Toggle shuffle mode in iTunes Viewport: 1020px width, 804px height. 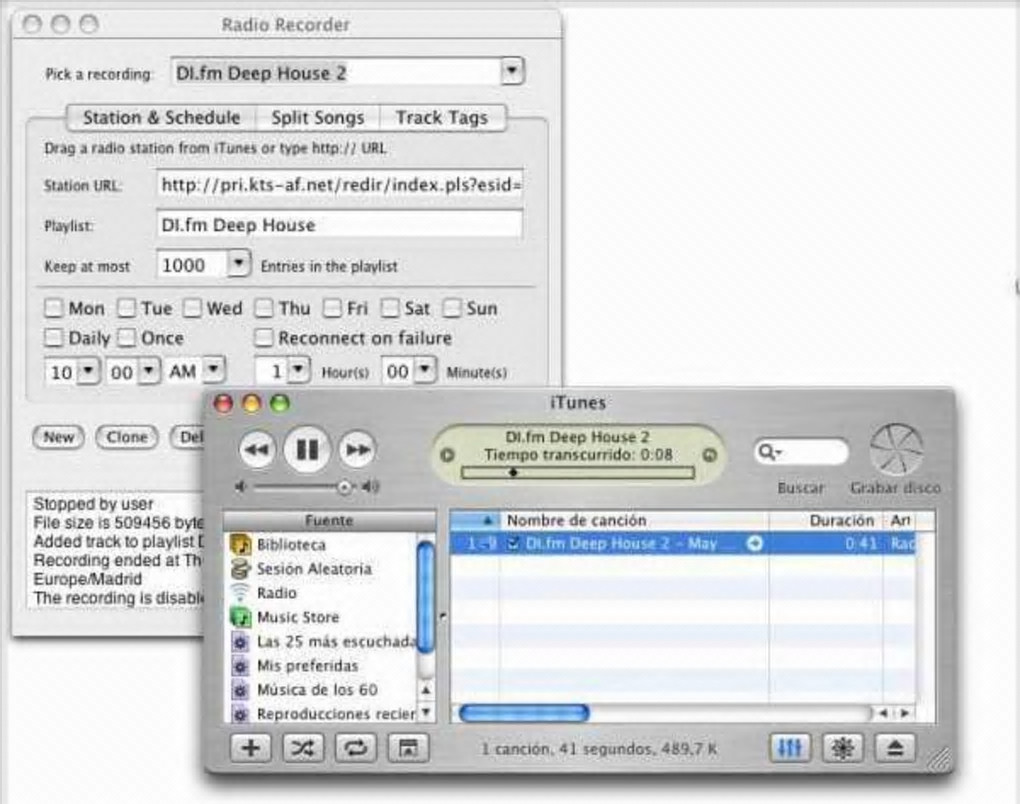(x=302, y=748)
